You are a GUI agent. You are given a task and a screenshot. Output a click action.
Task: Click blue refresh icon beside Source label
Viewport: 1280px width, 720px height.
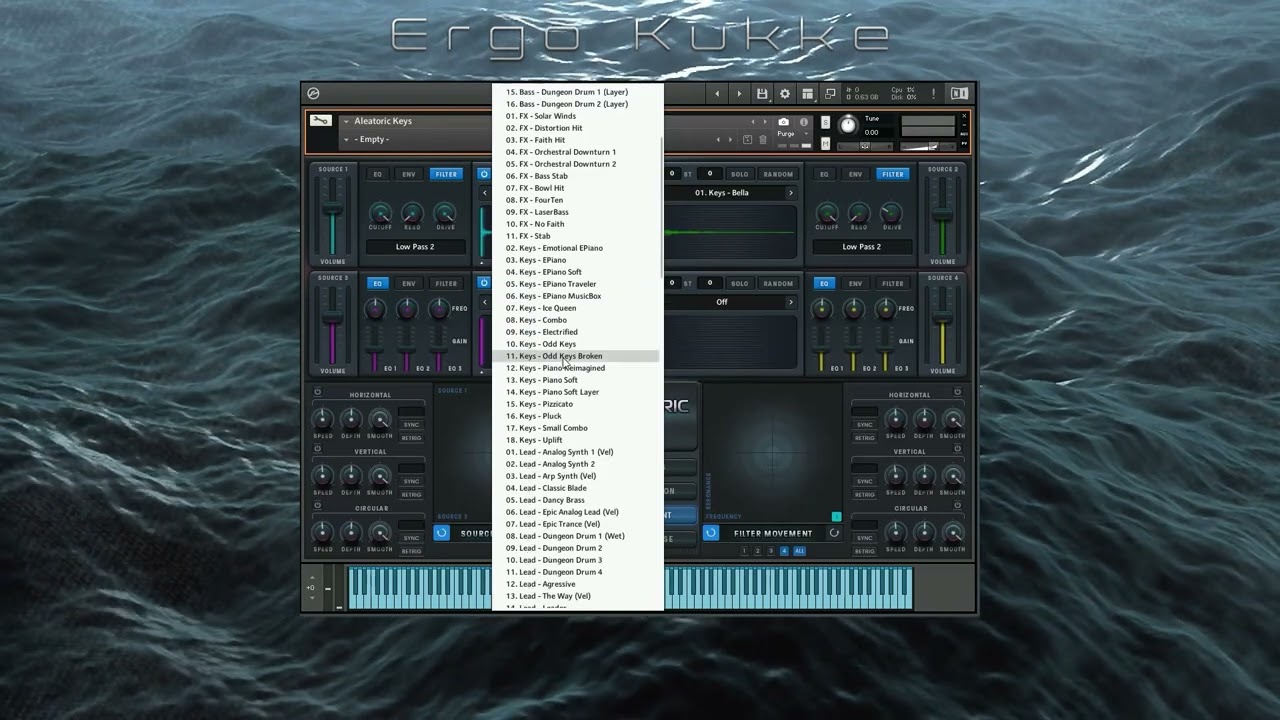point(441,533)
